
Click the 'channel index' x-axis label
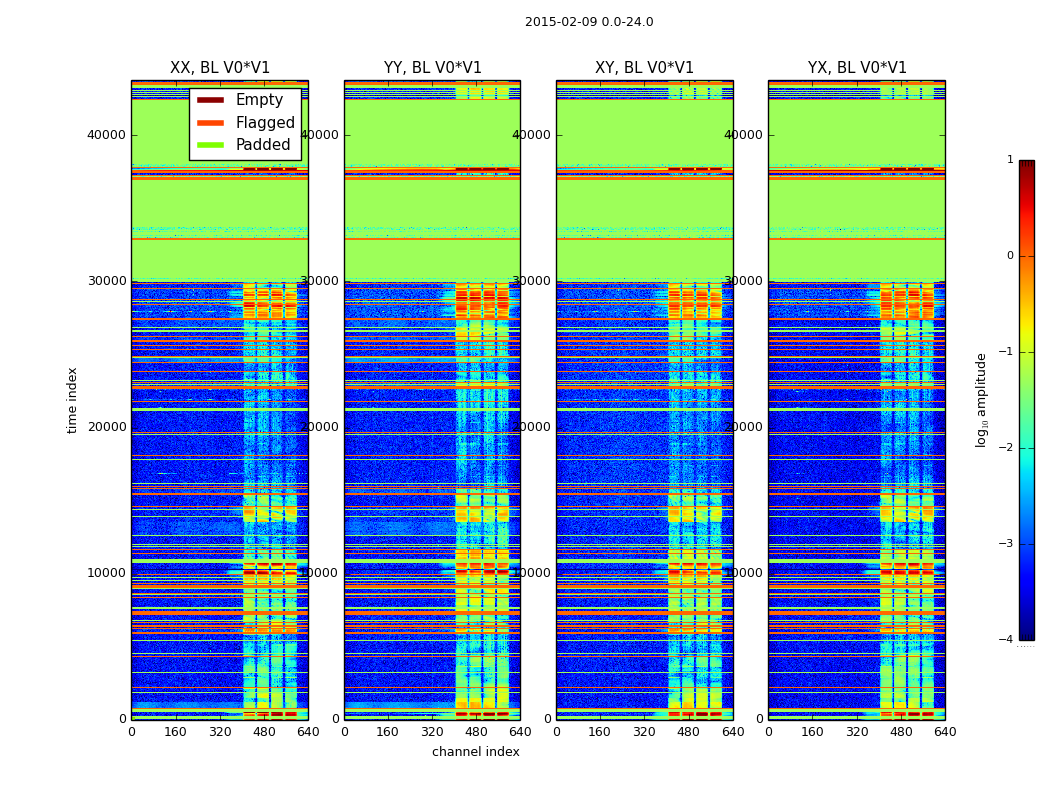coord(476,752)
